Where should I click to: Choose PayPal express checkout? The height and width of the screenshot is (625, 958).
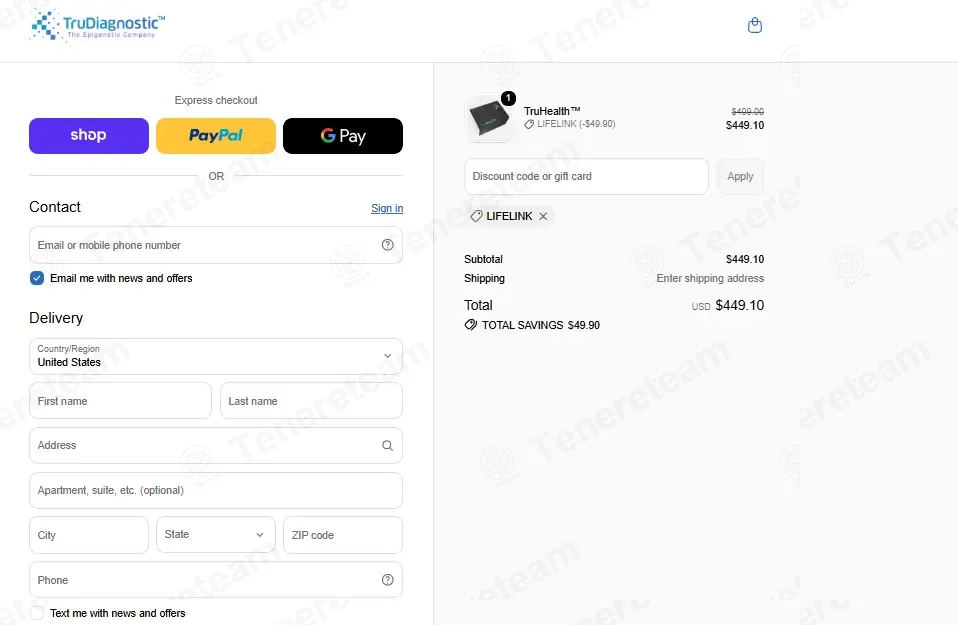click(216, 136)
